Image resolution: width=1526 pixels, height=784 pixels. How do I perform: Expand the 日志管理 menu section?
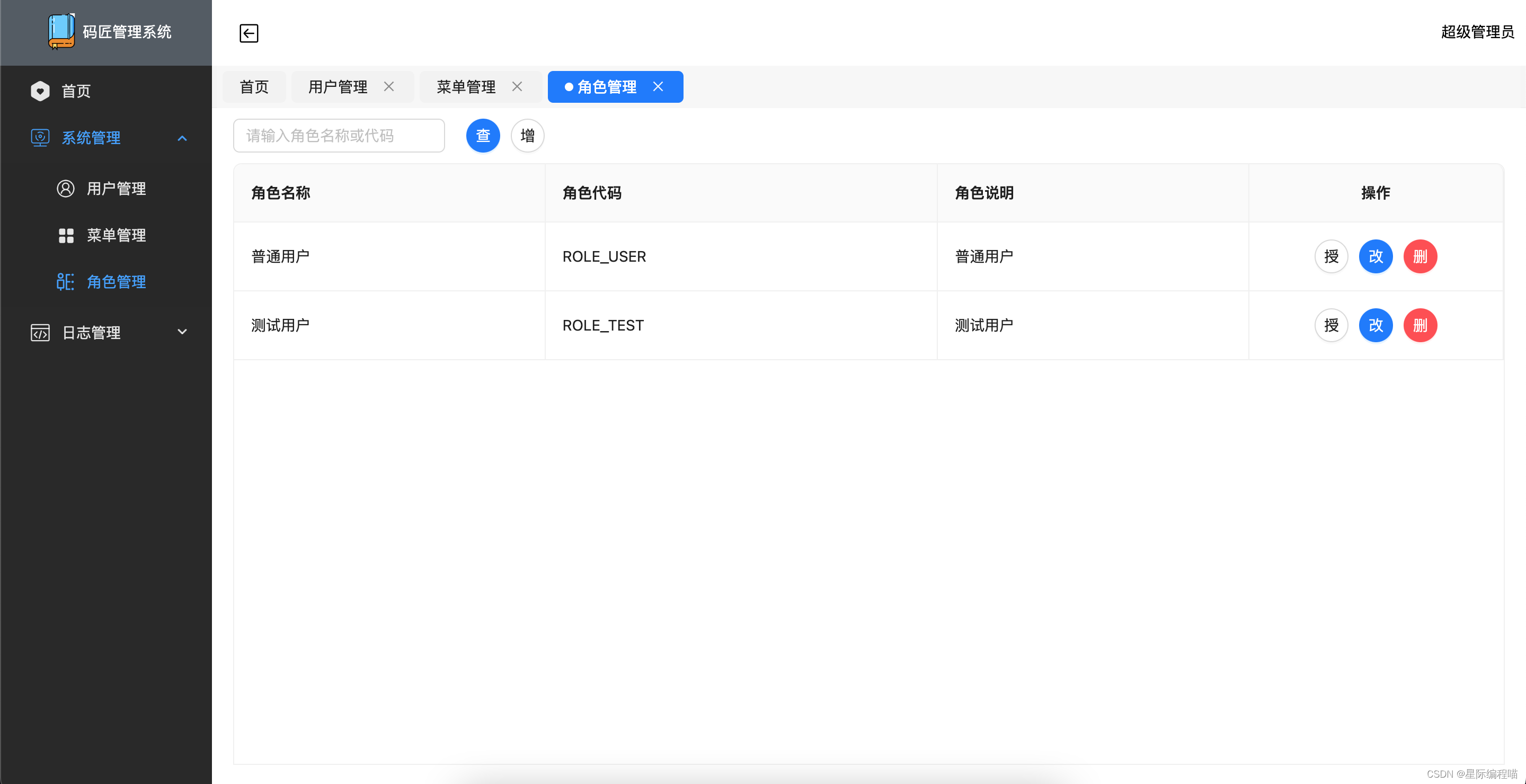(x=182, y=332)
